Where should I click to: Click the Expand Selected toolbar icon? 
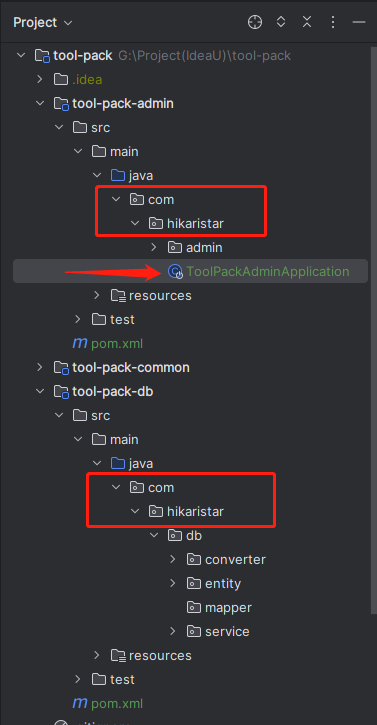281,22
